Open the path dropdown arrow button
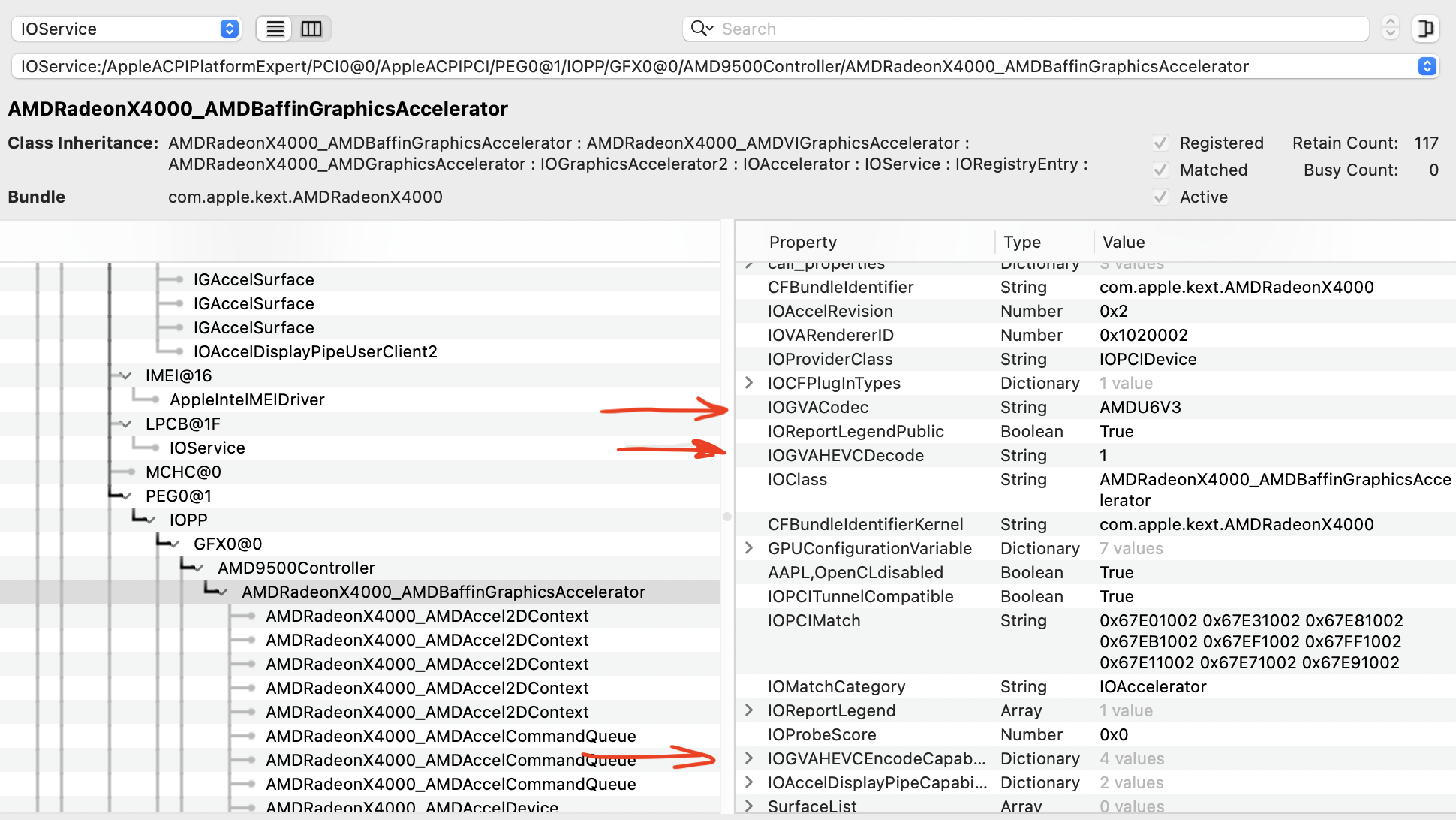 tap(1427, 66)
